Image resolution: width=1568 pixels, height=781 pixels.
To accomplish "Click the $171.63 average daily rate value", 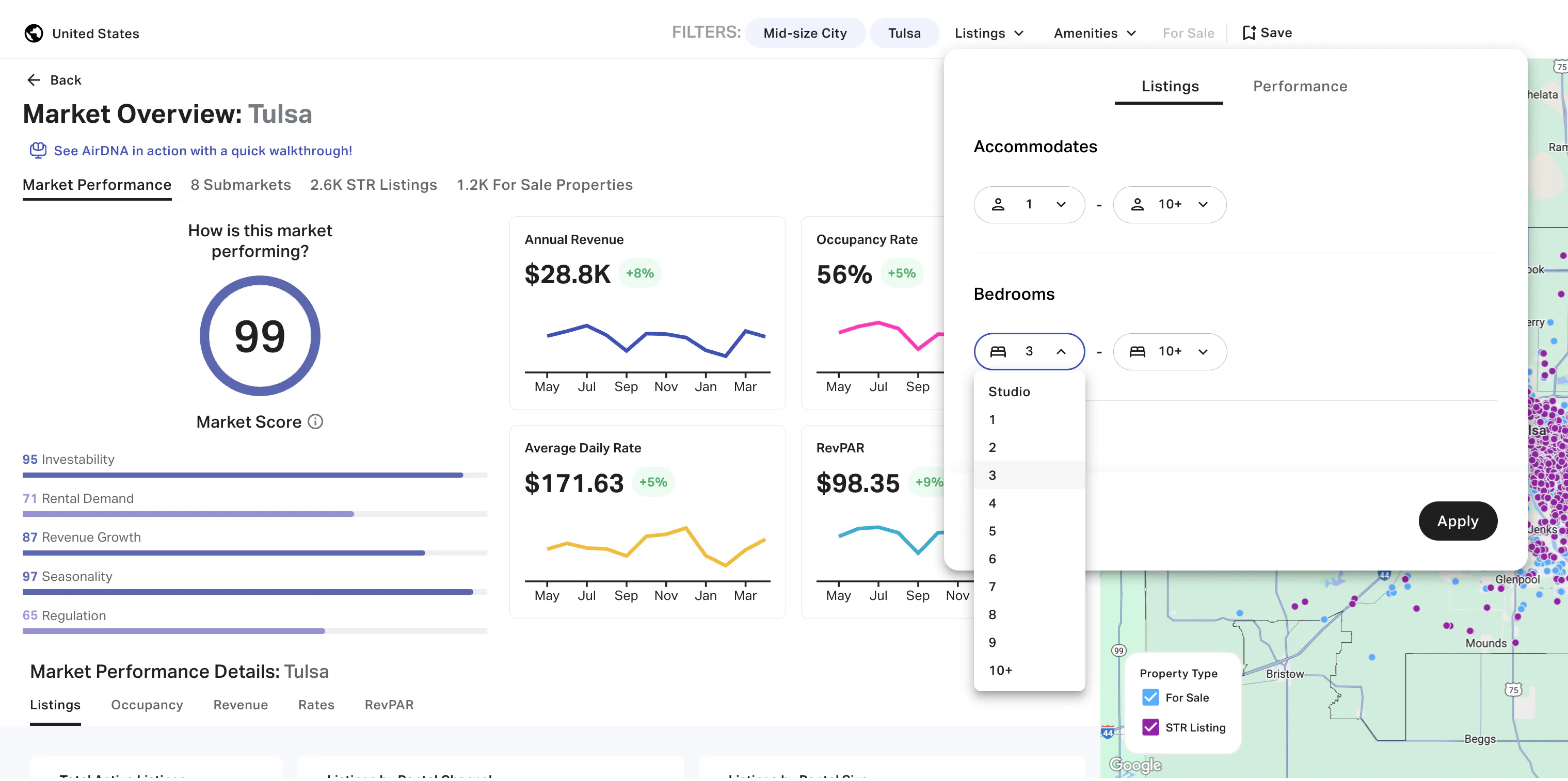I will pyautogui.click(x=574, y=484).
